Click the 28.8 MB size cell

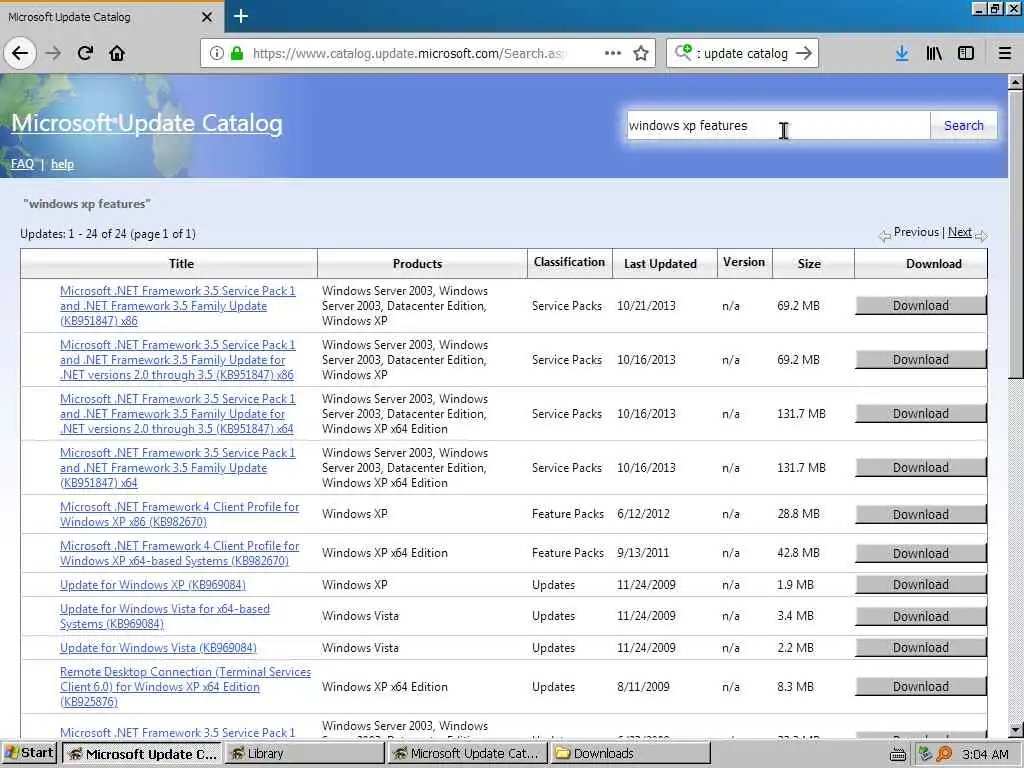798,514
